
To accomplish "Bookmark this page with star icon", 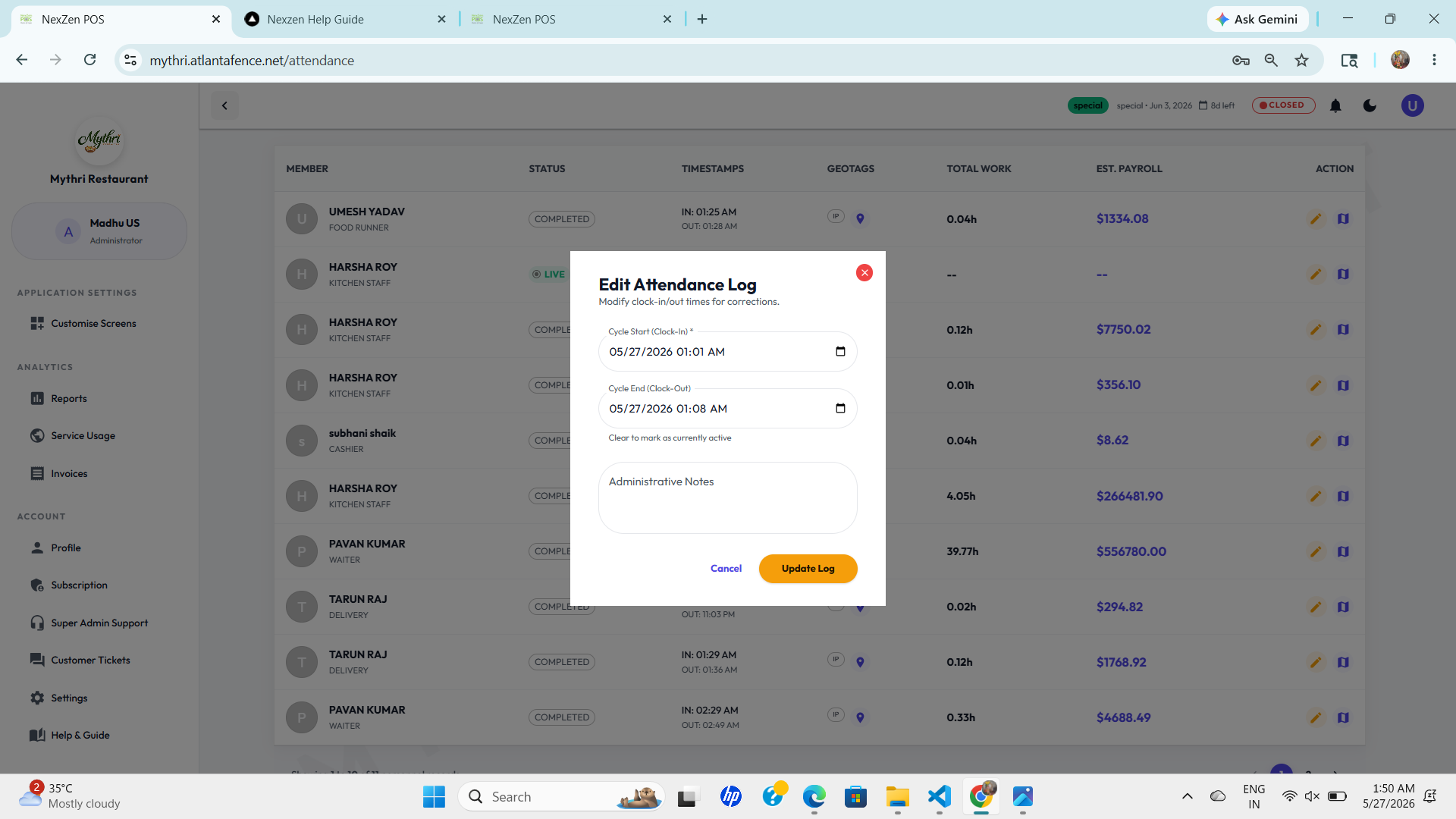I will [x=1301, y=60].
